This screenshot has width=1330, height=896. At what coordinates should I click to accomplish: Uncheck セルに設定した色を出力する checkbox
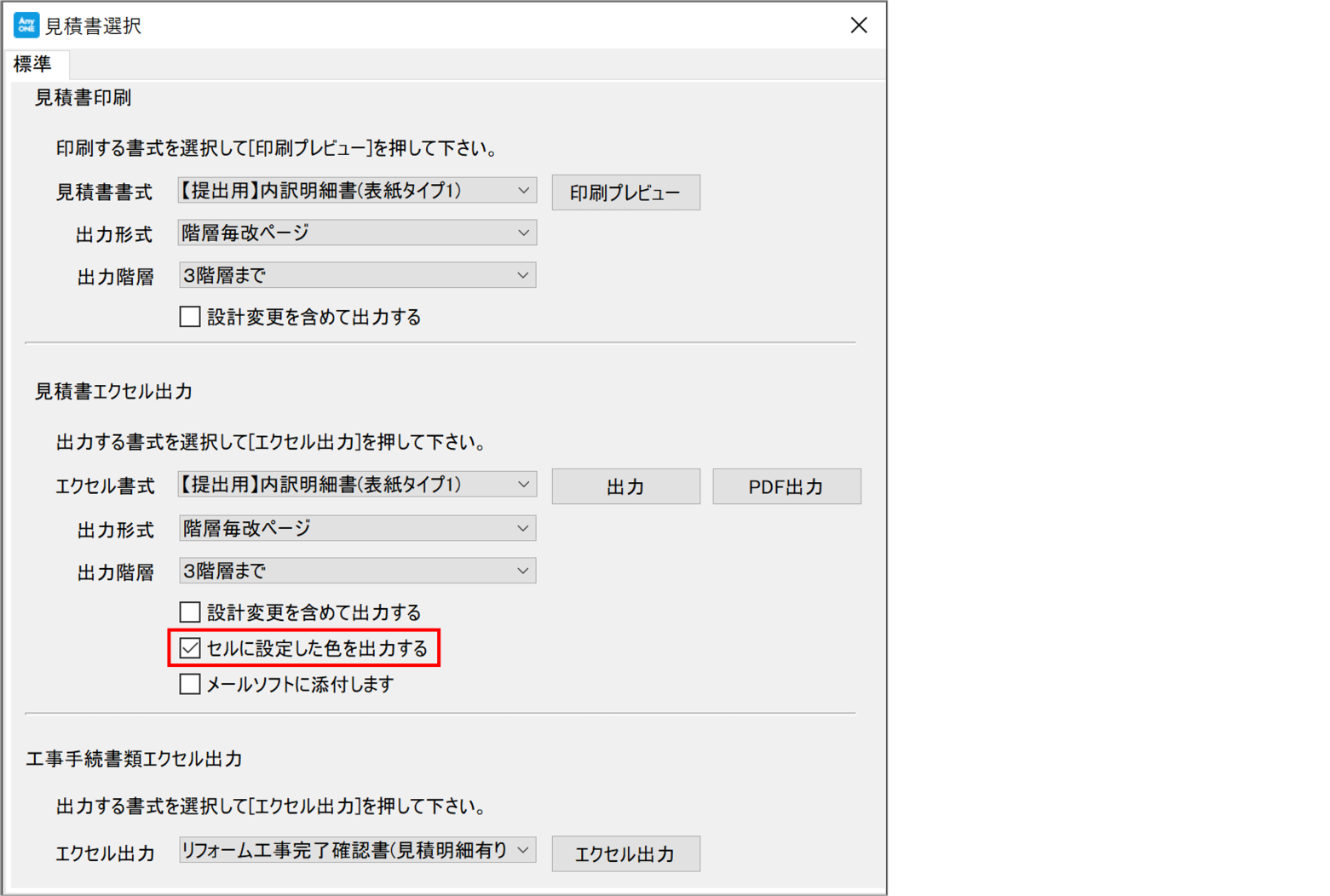[x=190, y=649]
